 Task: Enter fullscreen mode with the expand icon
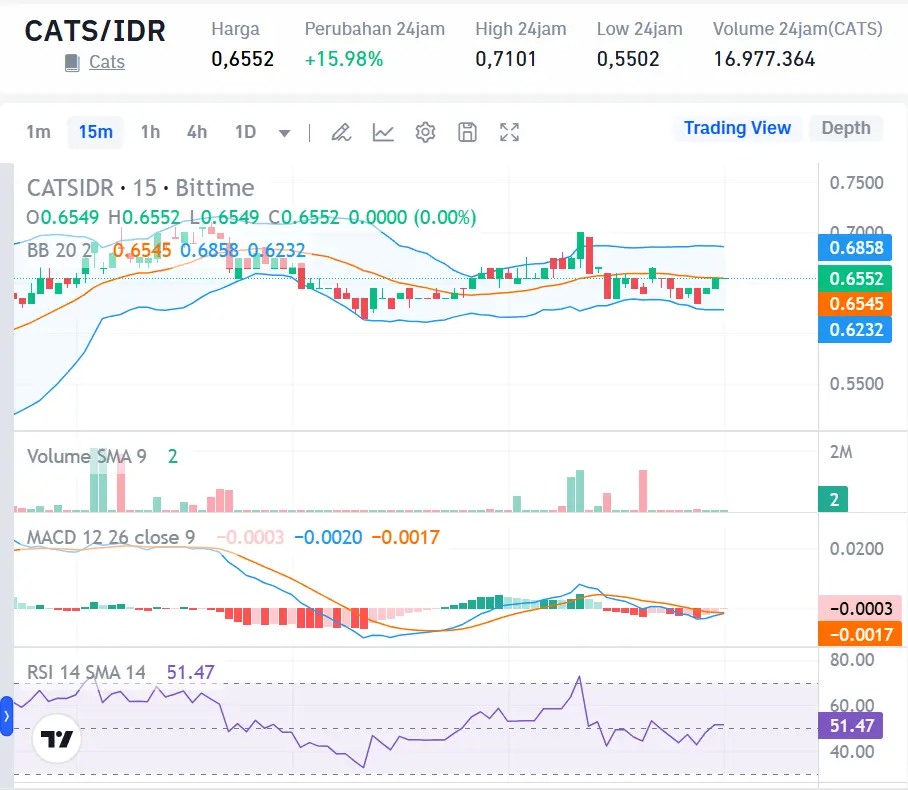click(509, 131)
